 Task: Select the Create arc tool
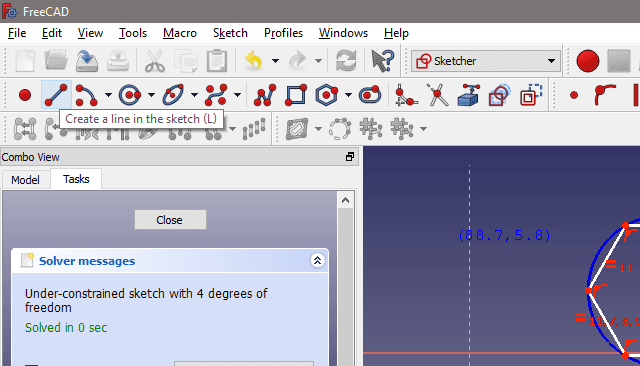[87, 95]
